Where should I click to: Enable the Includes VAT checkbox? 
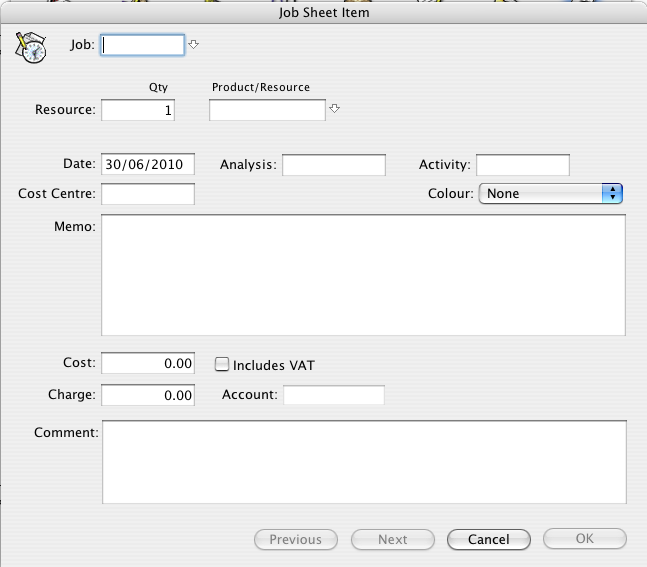(222, 364)
